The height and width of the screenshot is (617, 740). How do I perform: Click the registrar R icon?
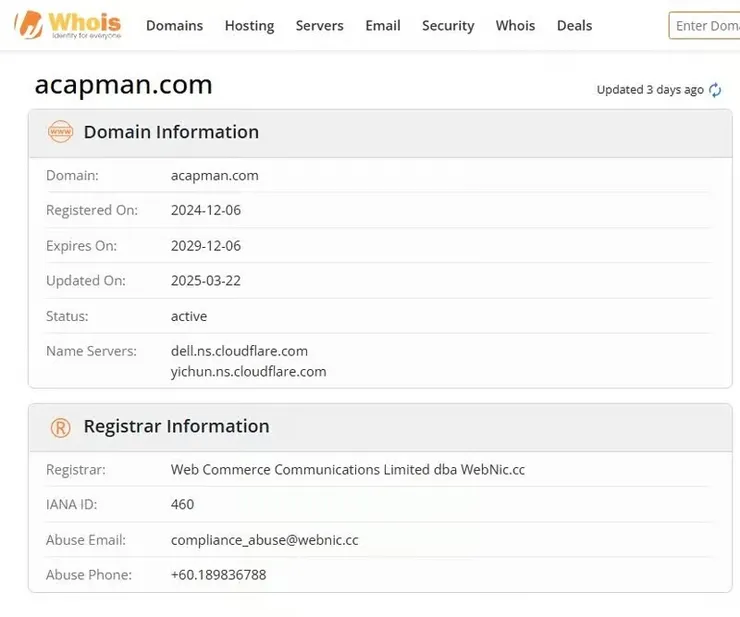pyautogui.click(x=60, y=427)
